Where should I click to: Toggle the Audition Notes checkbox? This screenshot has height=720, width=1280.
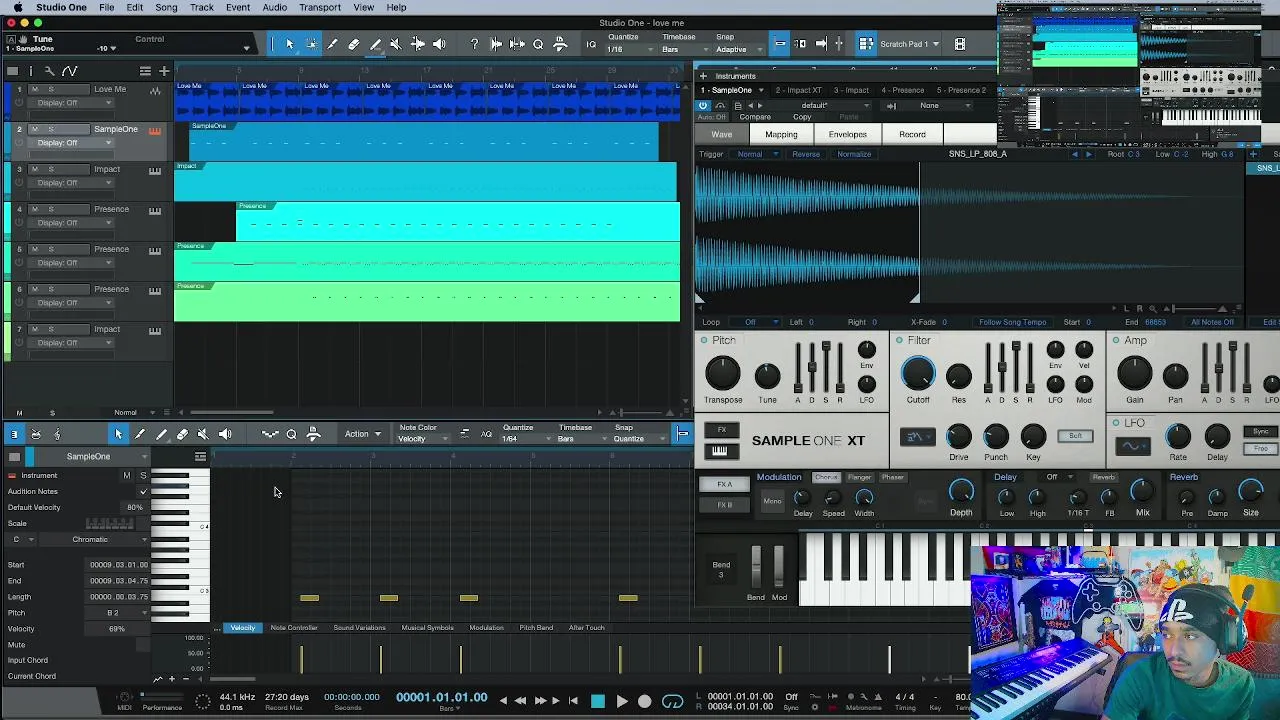coord(143,492)
